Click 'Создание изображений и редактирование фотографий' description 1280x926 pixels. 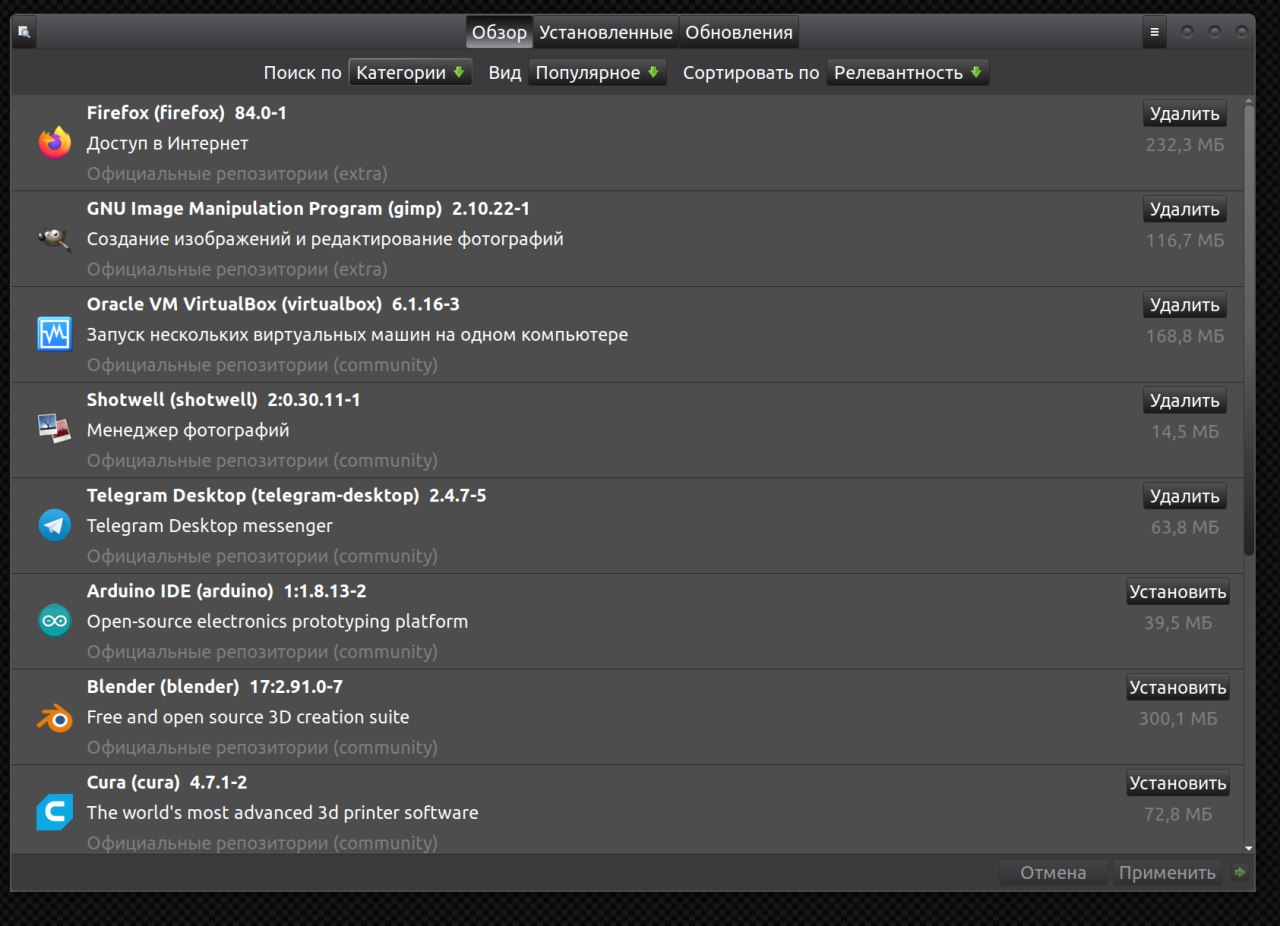tap(325, 239)
